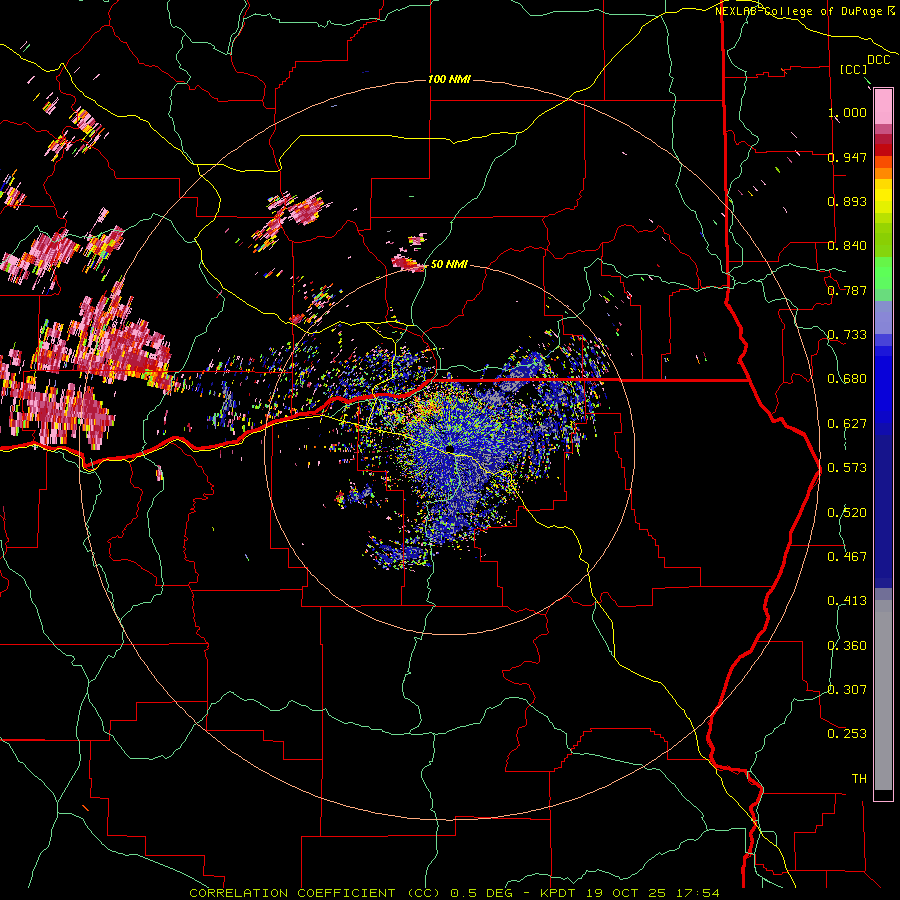The width and height of the screenshot is (900, 900).
Task: Click the 0.680 scale value
Action: pos(847,379)
